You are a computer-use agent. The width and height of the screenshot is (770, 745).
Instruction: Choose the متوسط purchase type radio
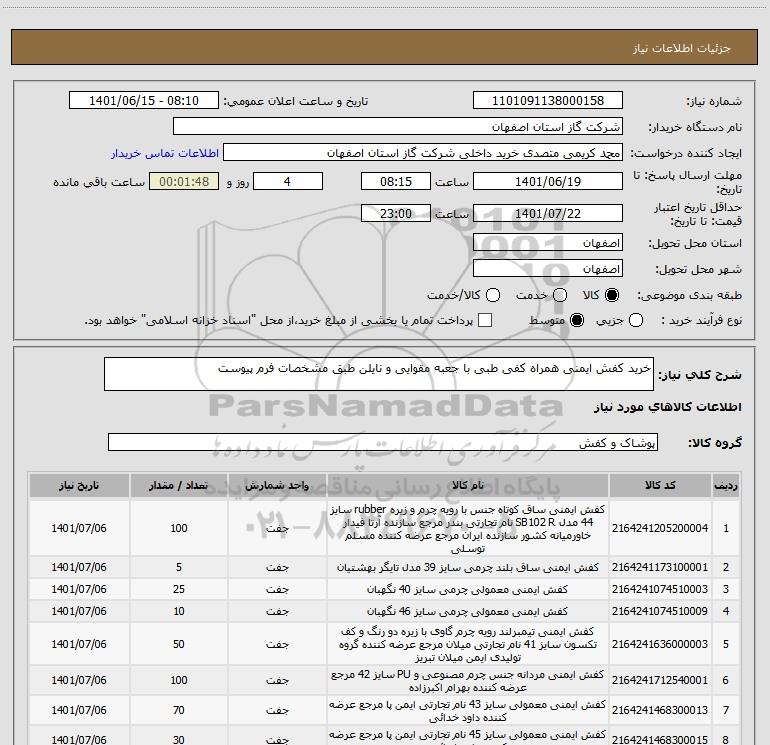pos(577,320)
